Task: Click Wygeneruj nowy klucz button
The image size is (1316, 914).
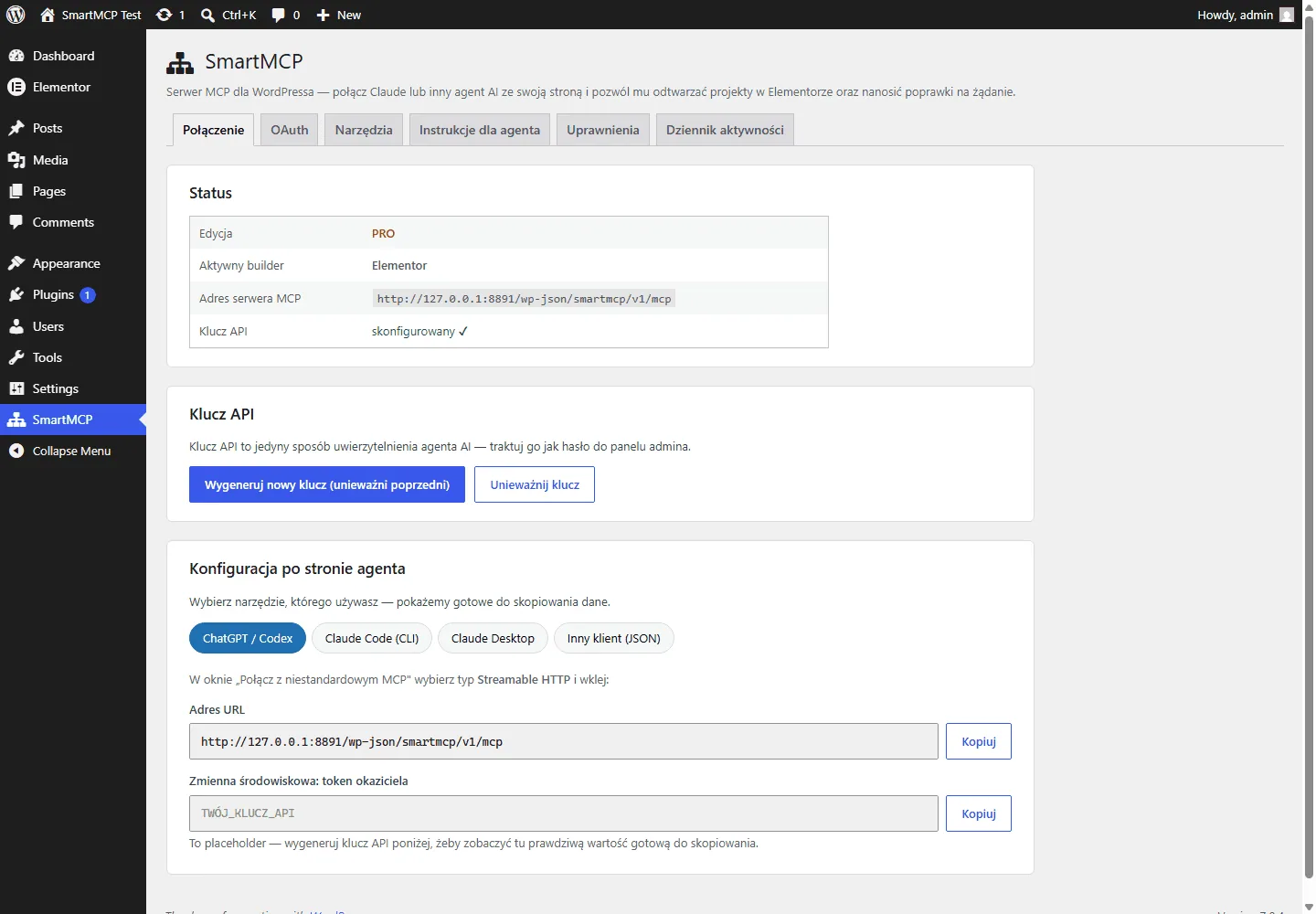Action: click(x=327, y=484)
